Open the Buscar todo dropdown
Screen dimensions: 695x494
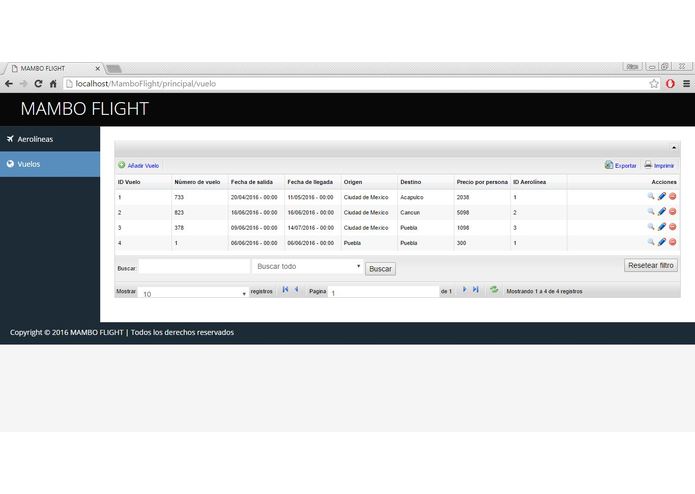click(x=307, y=266)
